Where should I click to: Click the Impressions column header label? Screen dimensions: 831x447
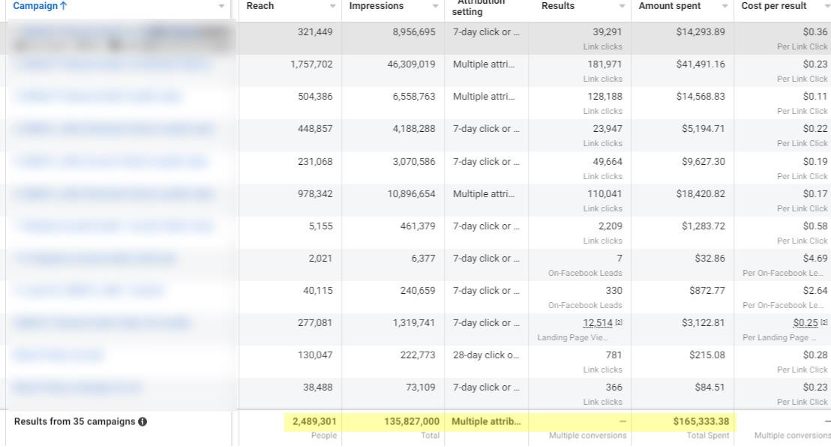(374, 6)
